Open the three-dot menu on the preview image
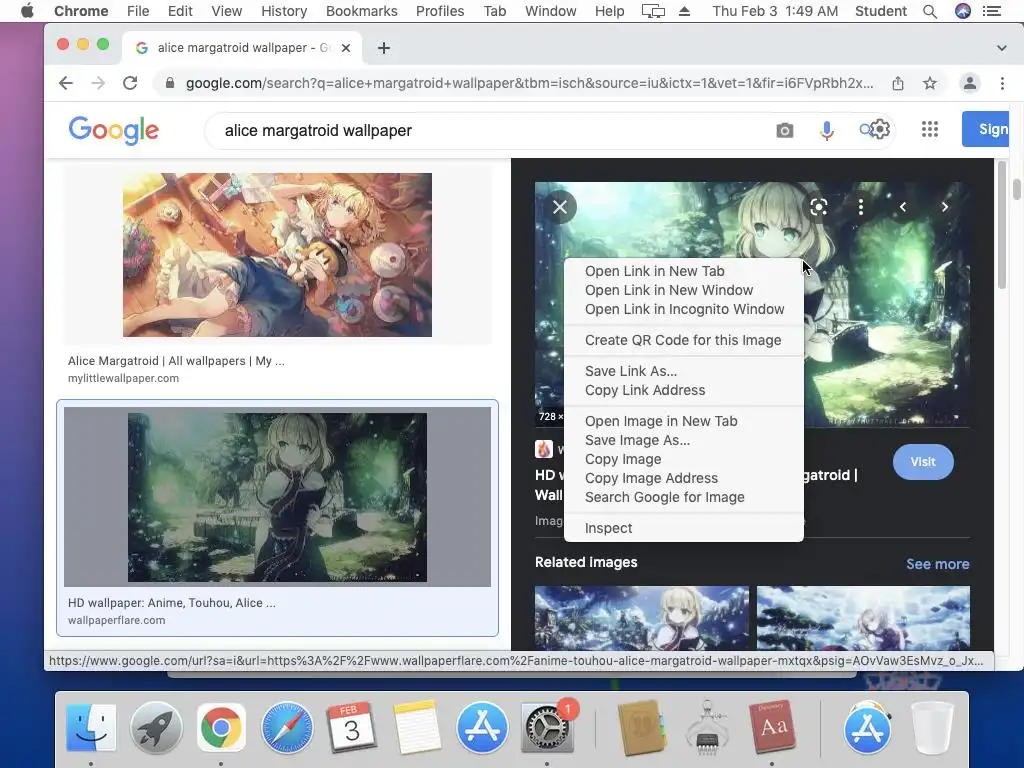Image resolution: width=1024 pixels, height=768 pixels. point(861,207)
